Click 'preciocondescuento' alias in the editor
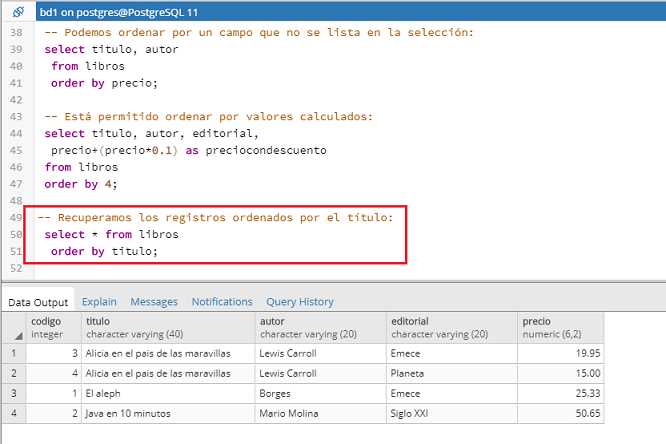The image size is (666, 444). [266, 150]
